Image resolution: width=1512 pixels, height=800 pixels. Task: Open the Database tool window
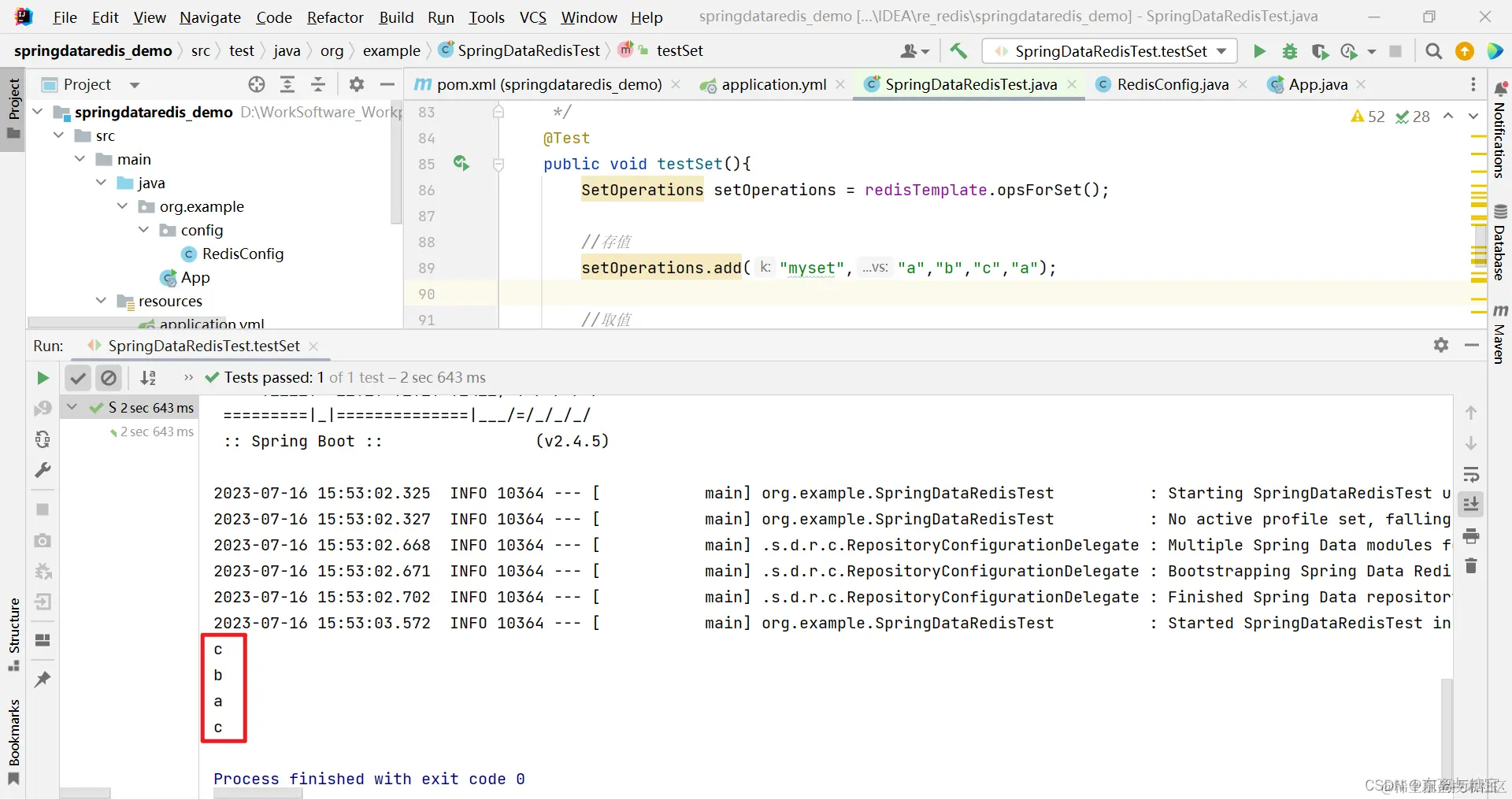(1500, 243)
